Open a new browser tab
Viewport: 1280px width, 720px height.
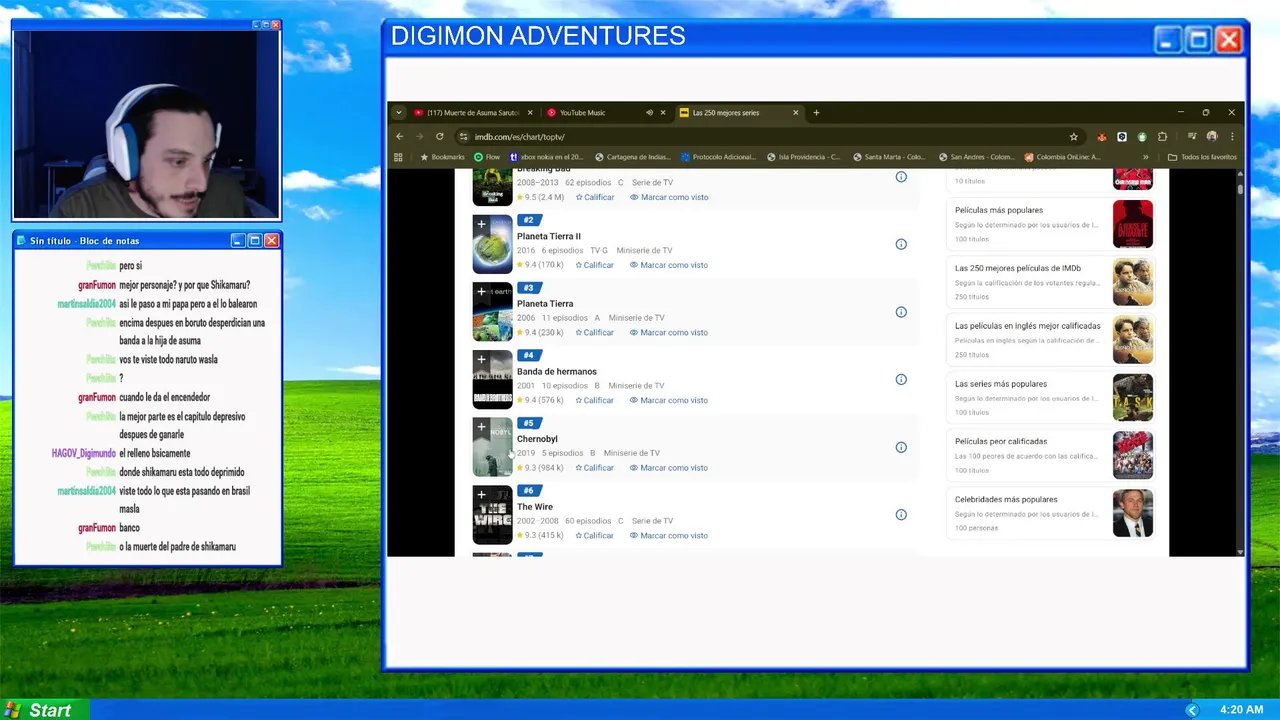(816, 113)
